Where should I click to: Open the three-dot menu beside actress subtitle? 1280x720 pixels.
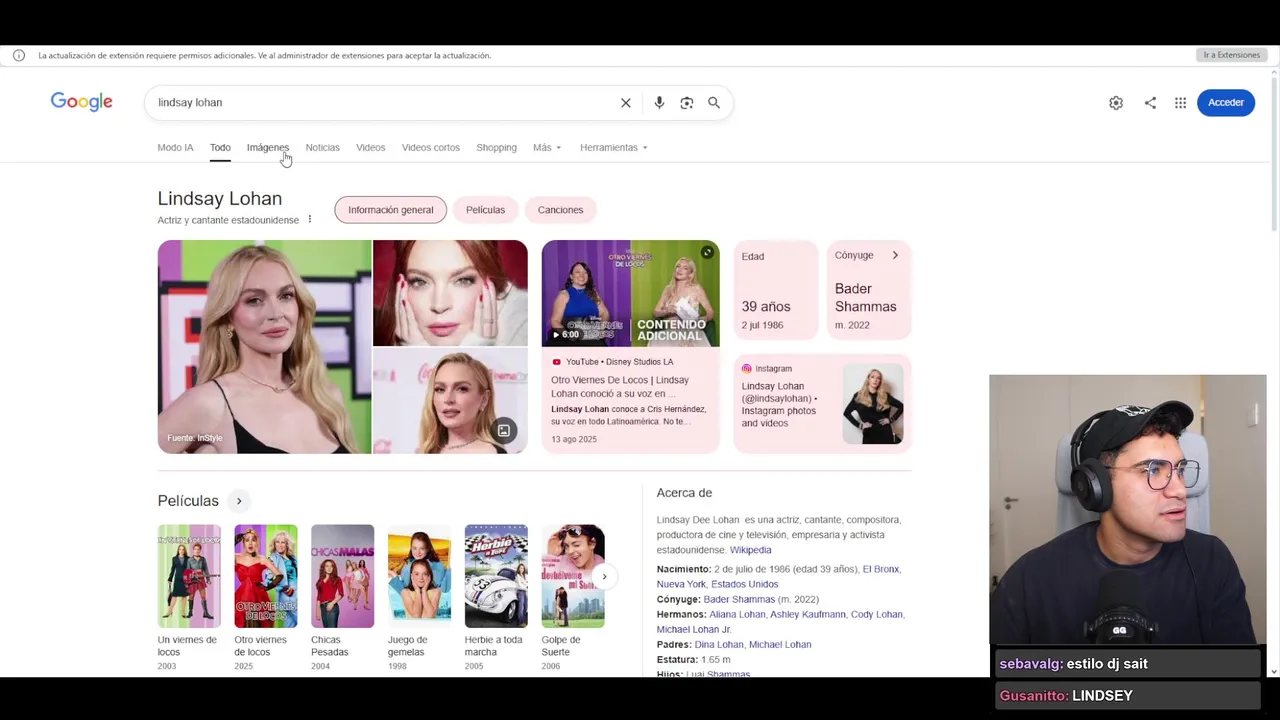pos(309,219)
